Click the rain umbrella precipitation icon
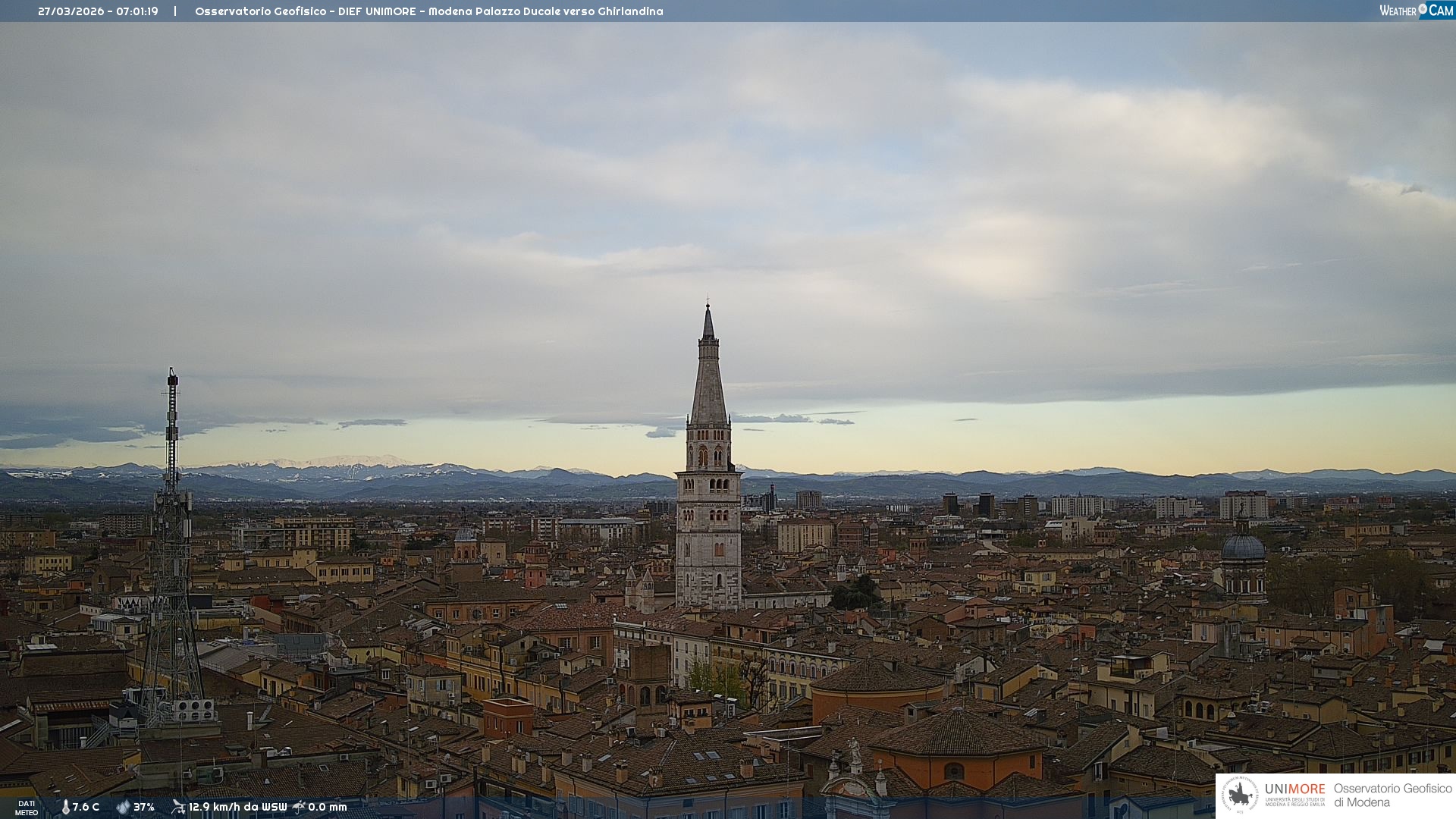The height and width of the screenshot is (819, 1456). point(299,807)
